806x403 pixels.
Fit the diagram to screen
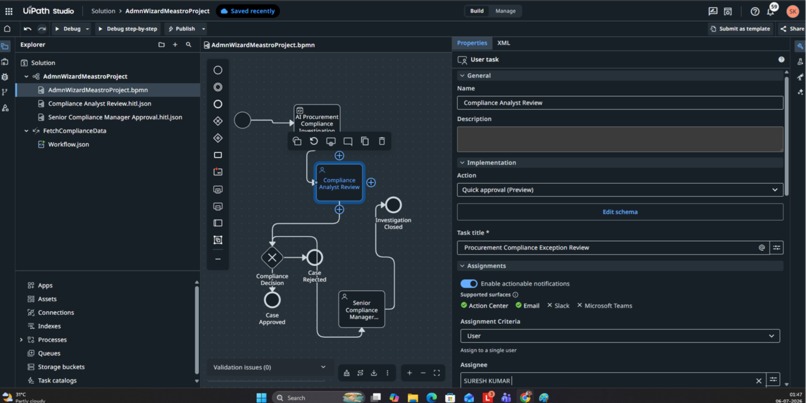click(x=437, y=373)
